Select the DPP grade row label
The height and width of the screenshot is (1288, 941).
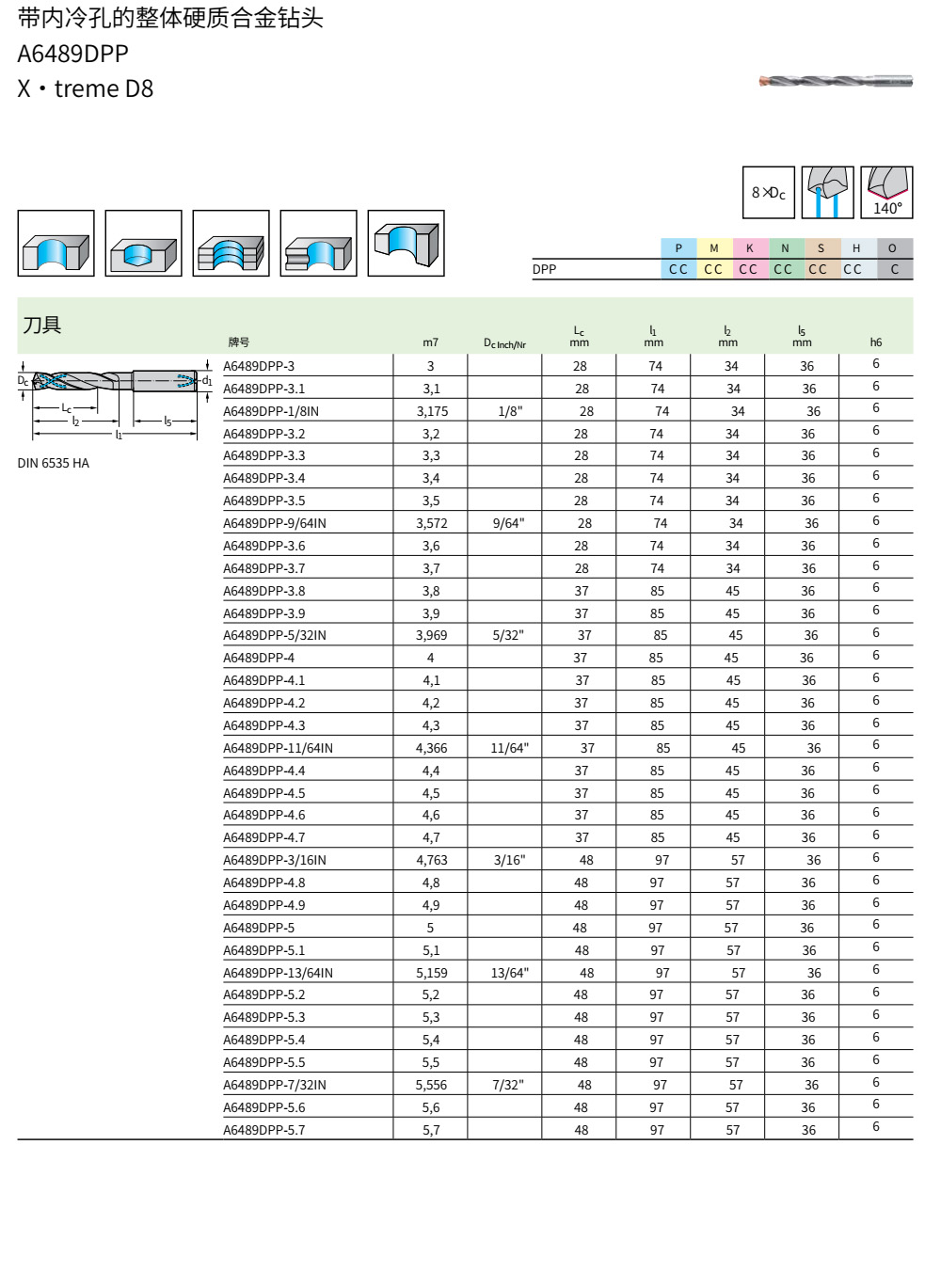coord(543,269)
